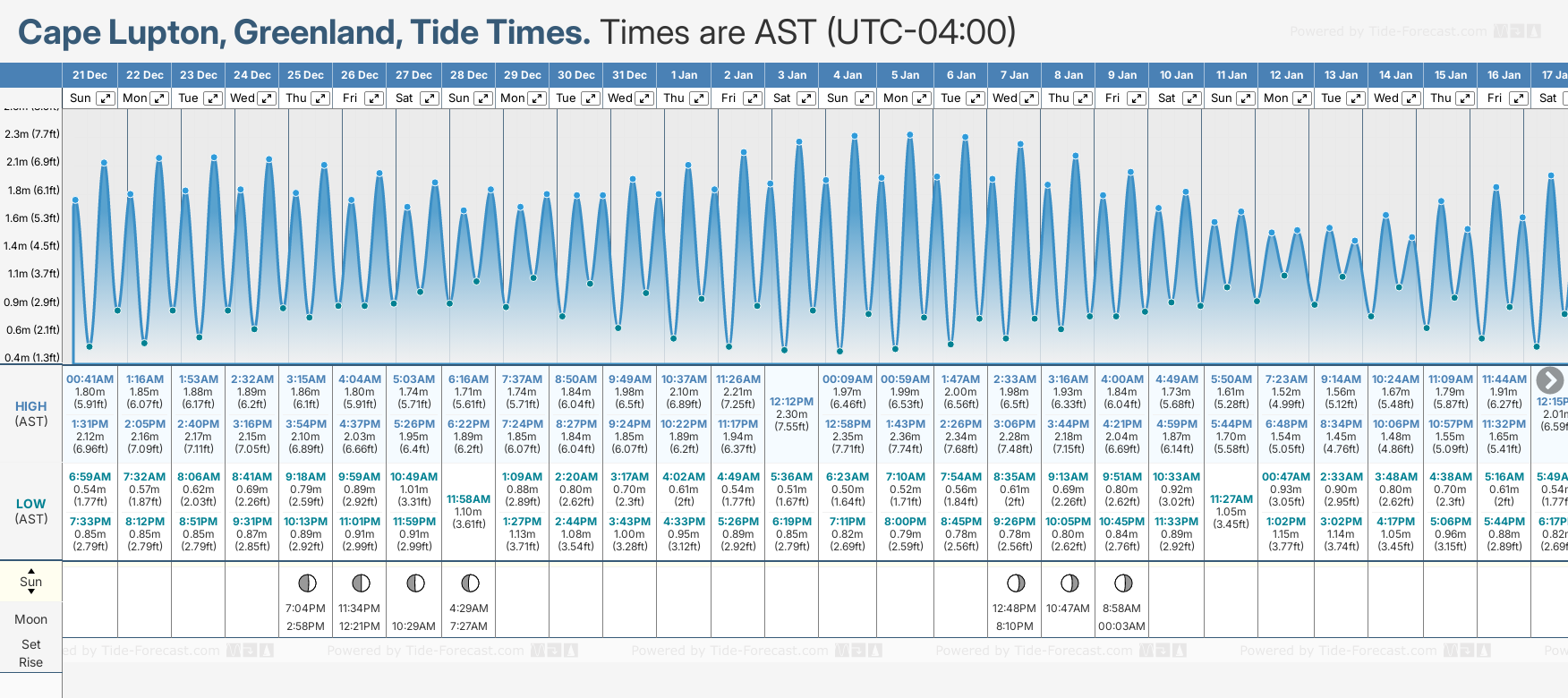Click highest tide peak point on 5 Jan
The height and width of the screenshot is (698, 1568).
coord(910,135)
